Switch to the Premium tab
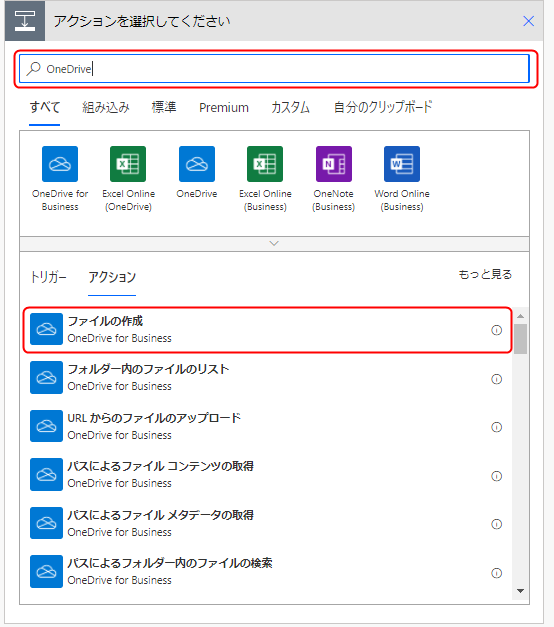 click(224, 108)
